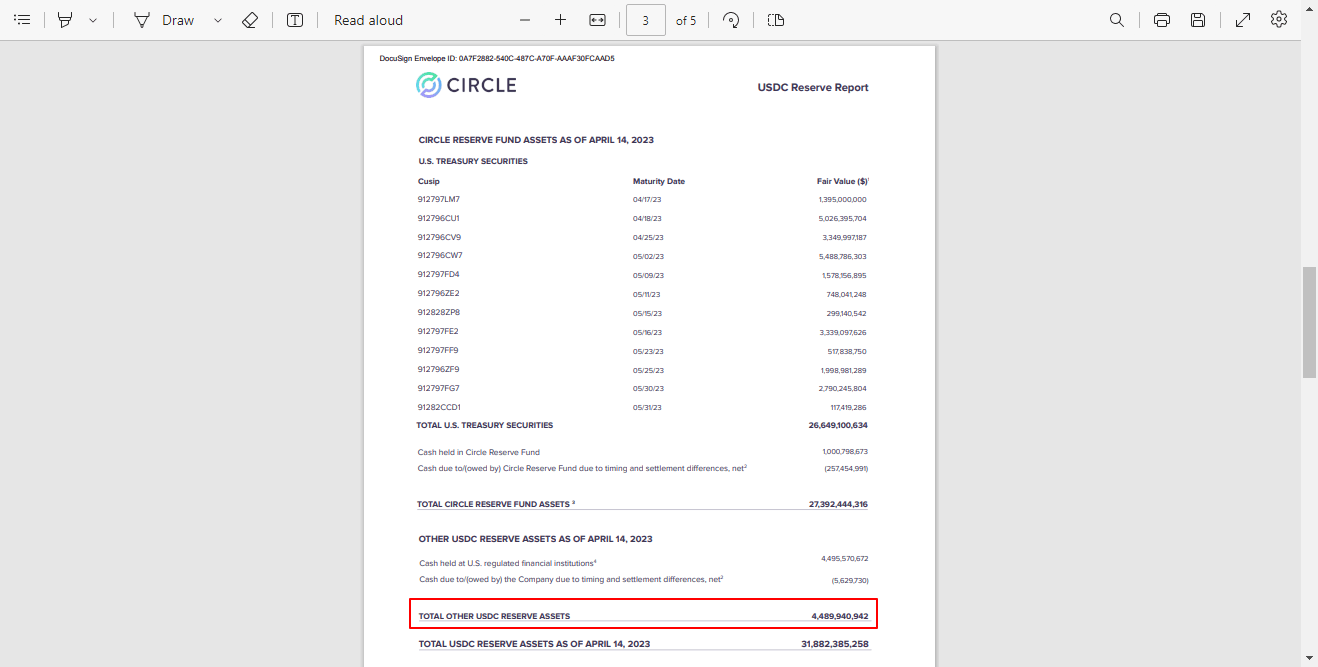Click the value 4,489,940,942
This screenshot has width=1318, height=667.
840,616
